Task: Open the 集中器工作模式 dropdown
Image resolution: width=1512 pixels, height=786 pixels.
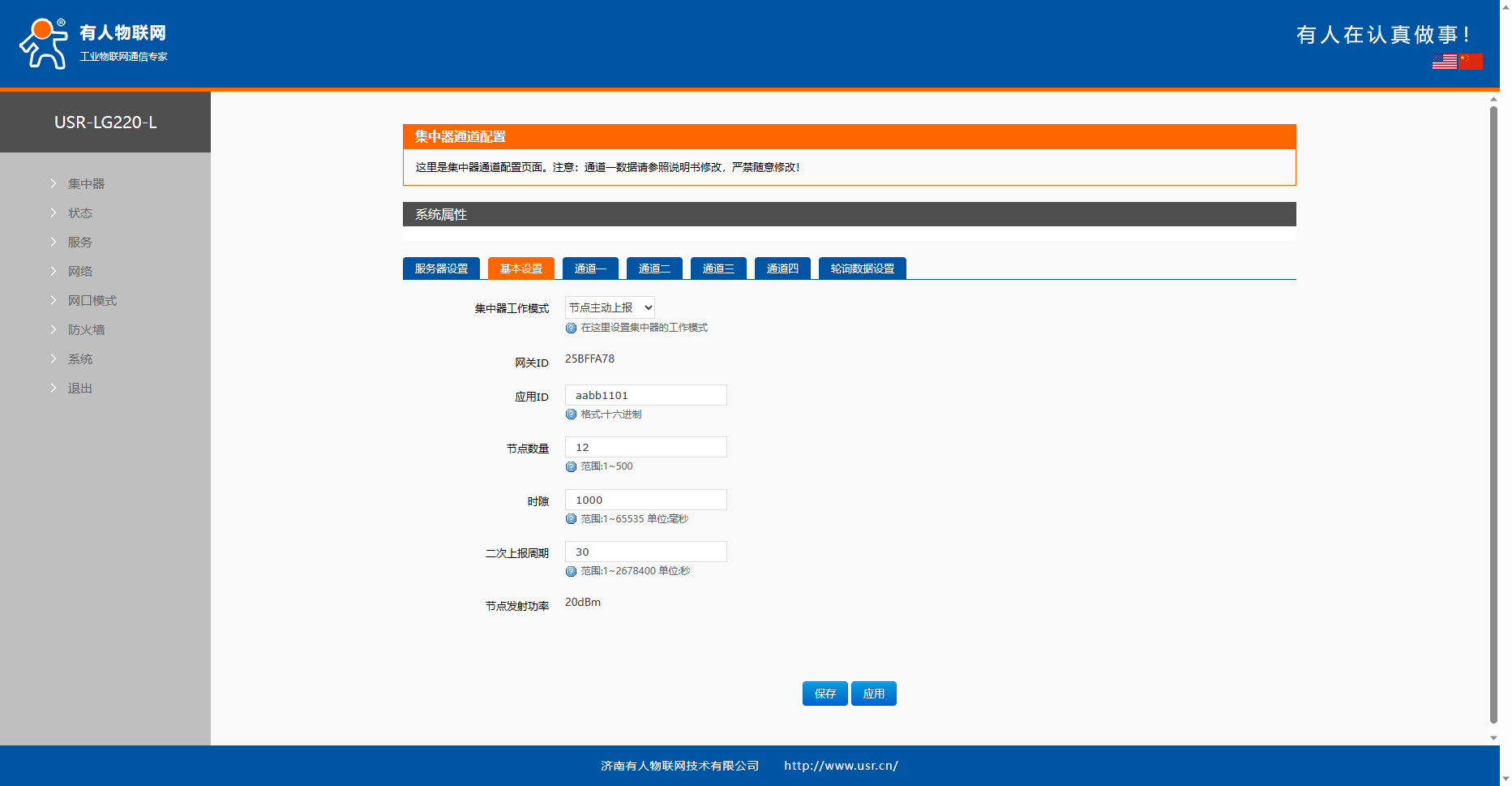Action: 610,307
